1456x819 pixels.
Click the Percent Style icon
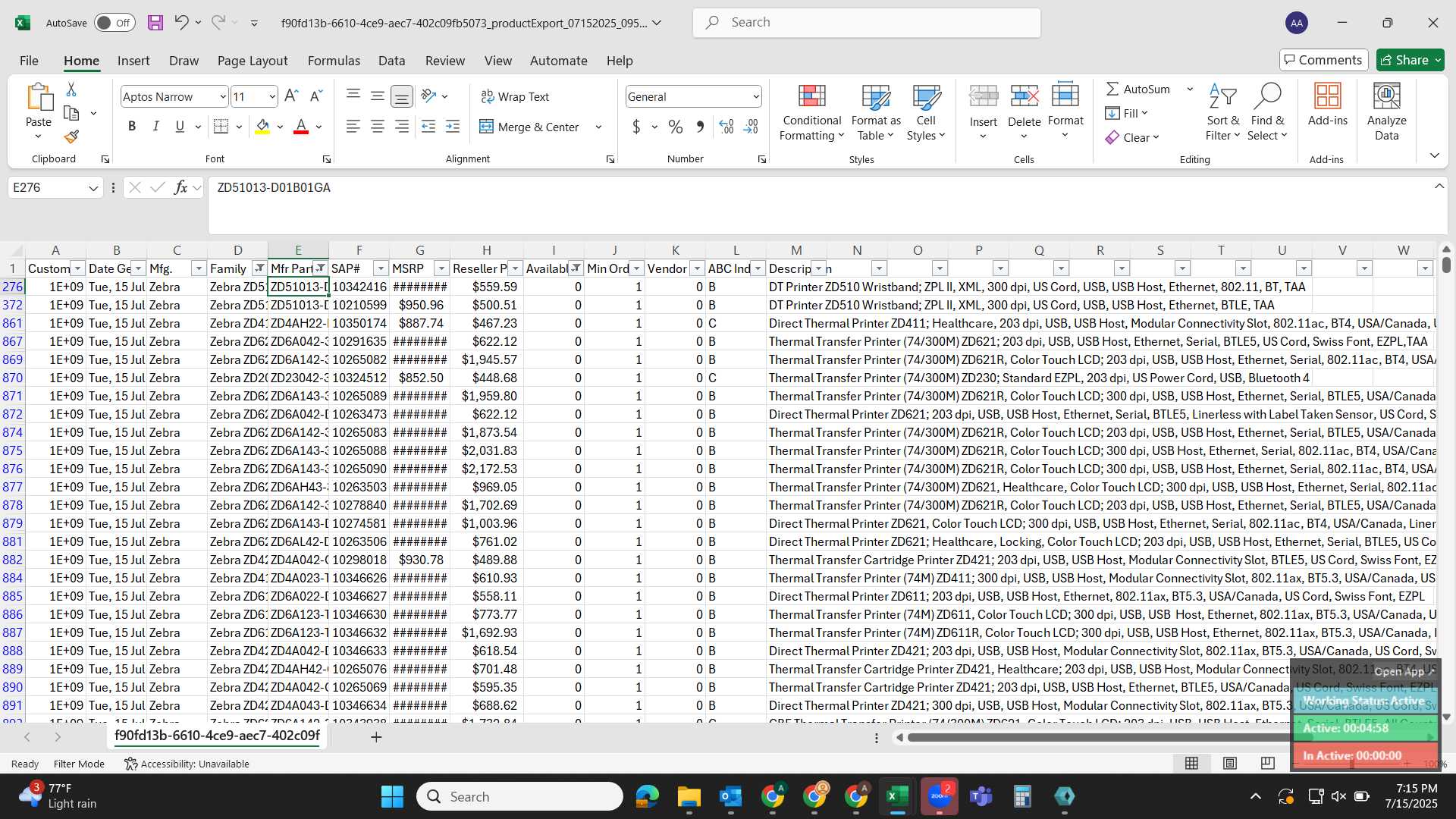pyautogui.click(x=676, y=127)
